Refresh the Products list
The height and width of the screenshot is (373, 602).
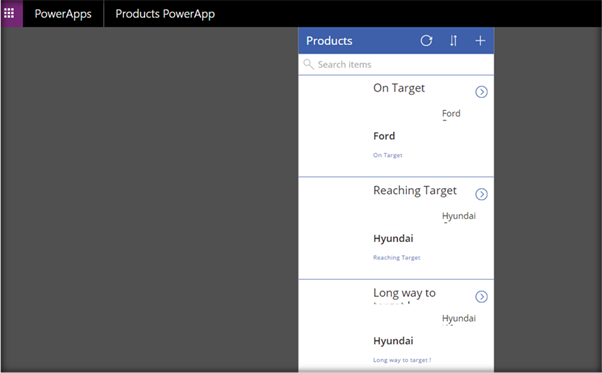point(426,41)
